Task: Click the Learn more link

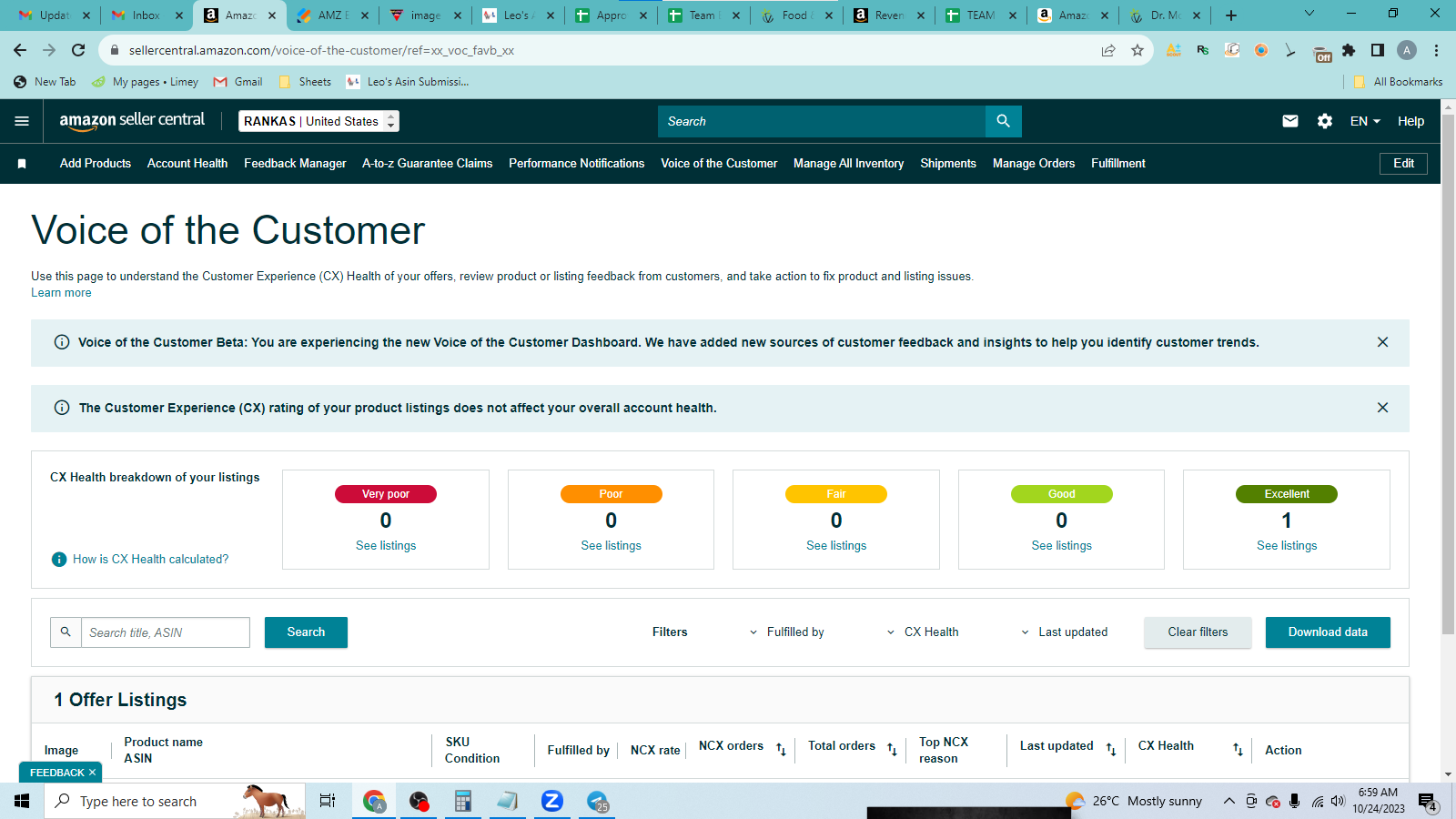Action: 61,293
